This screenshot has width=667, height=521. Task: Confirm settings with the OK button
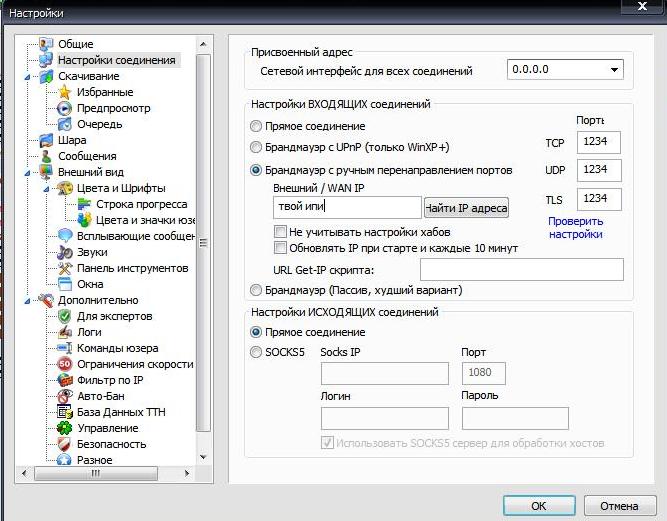coord(539,506)
